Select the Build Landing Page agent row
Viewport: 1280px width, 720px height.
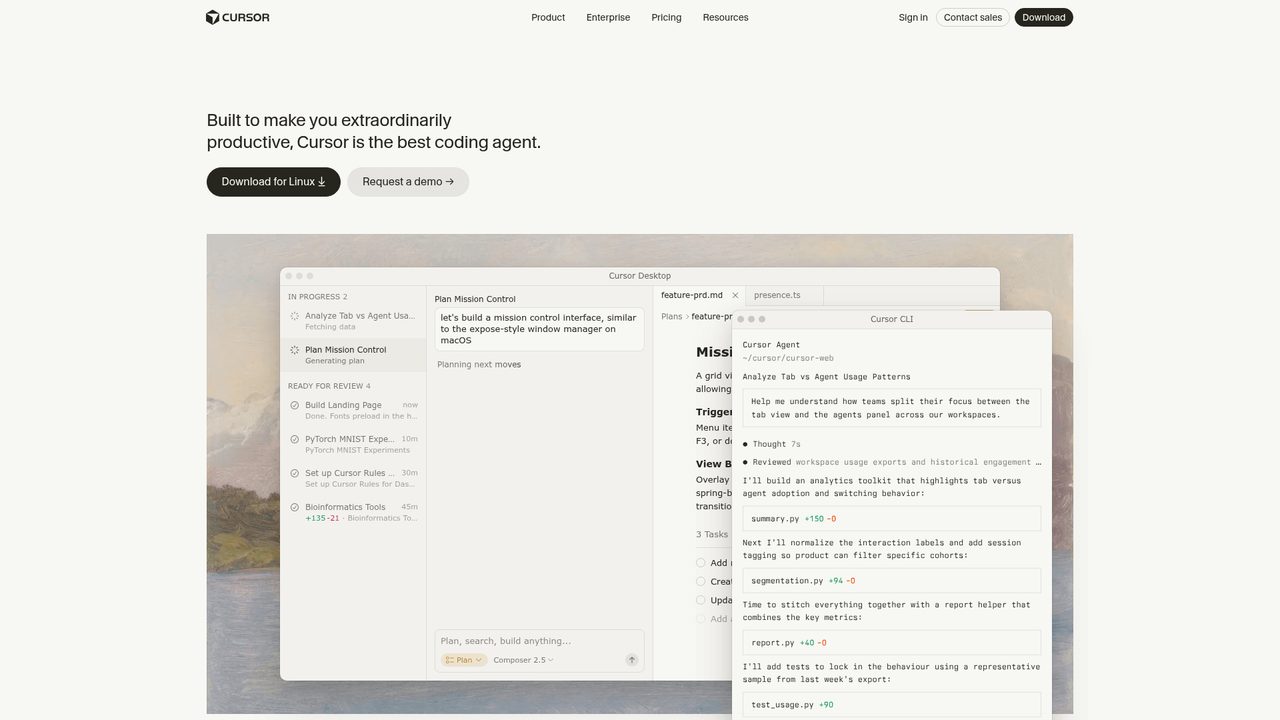353,410
